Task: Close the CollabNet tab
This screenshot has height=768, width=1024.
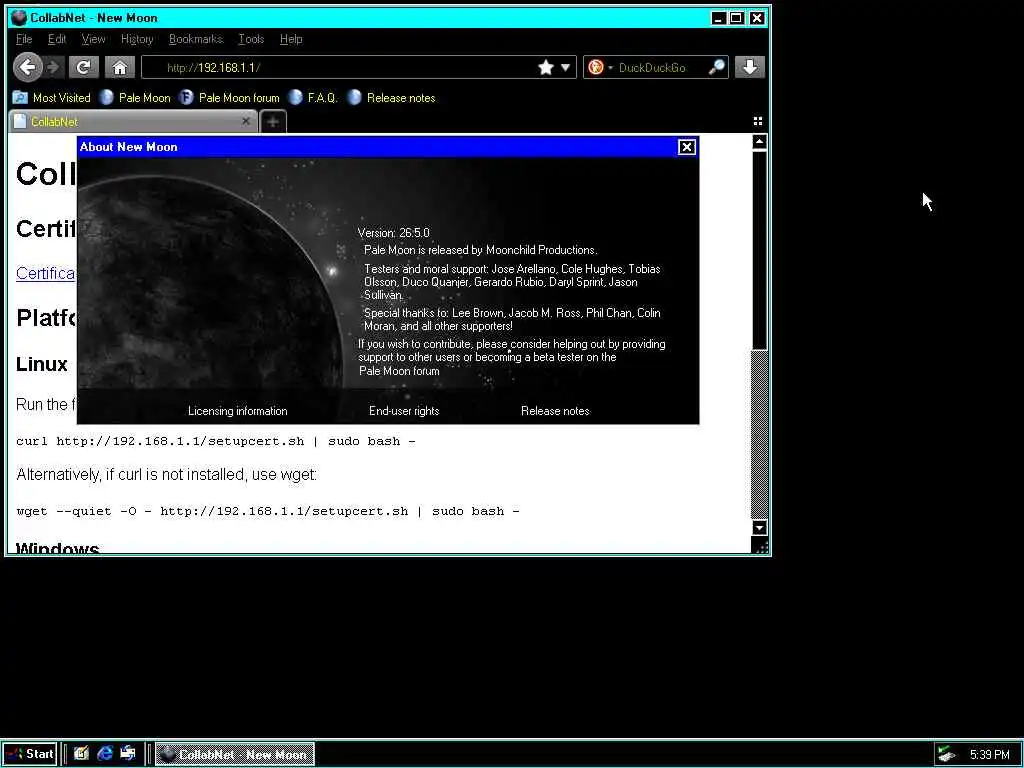Action: tap(246, 121)
